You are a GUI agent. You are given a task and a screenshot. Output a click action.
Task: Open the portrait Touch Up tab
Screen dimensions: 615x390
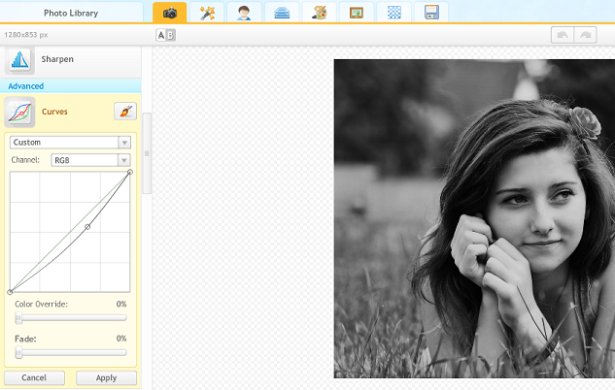pos(244,13)
